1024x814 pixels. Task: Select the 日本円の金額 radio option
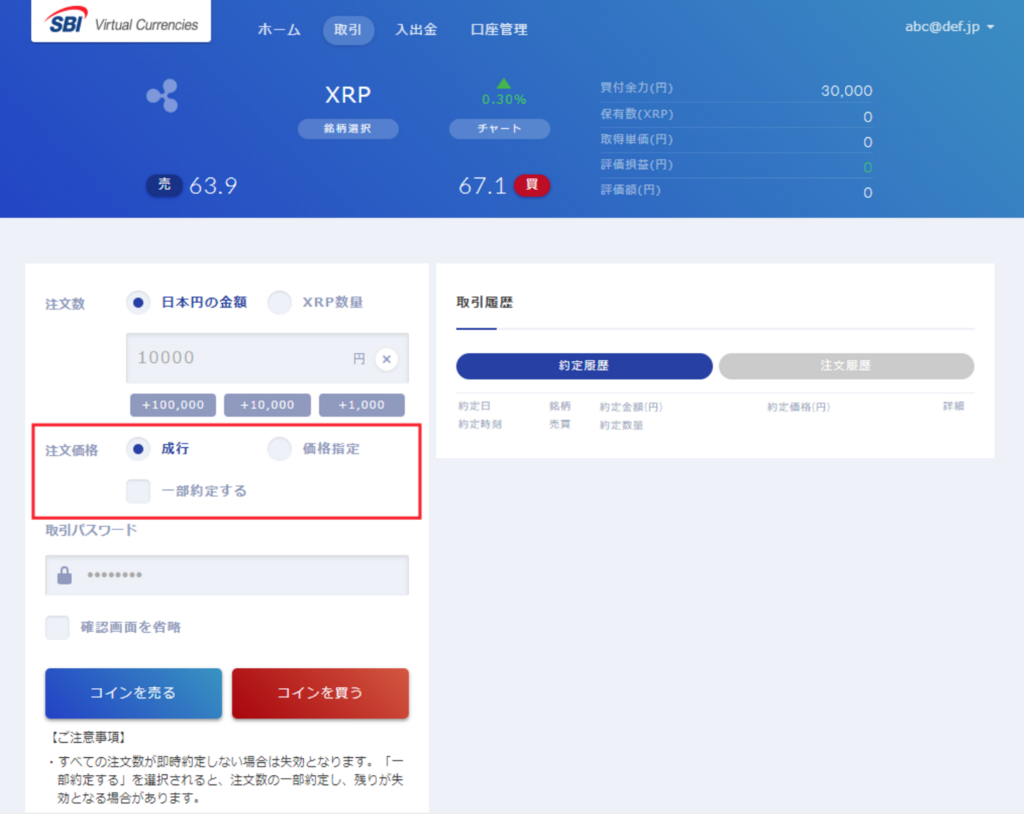click(x=139, y=302)
